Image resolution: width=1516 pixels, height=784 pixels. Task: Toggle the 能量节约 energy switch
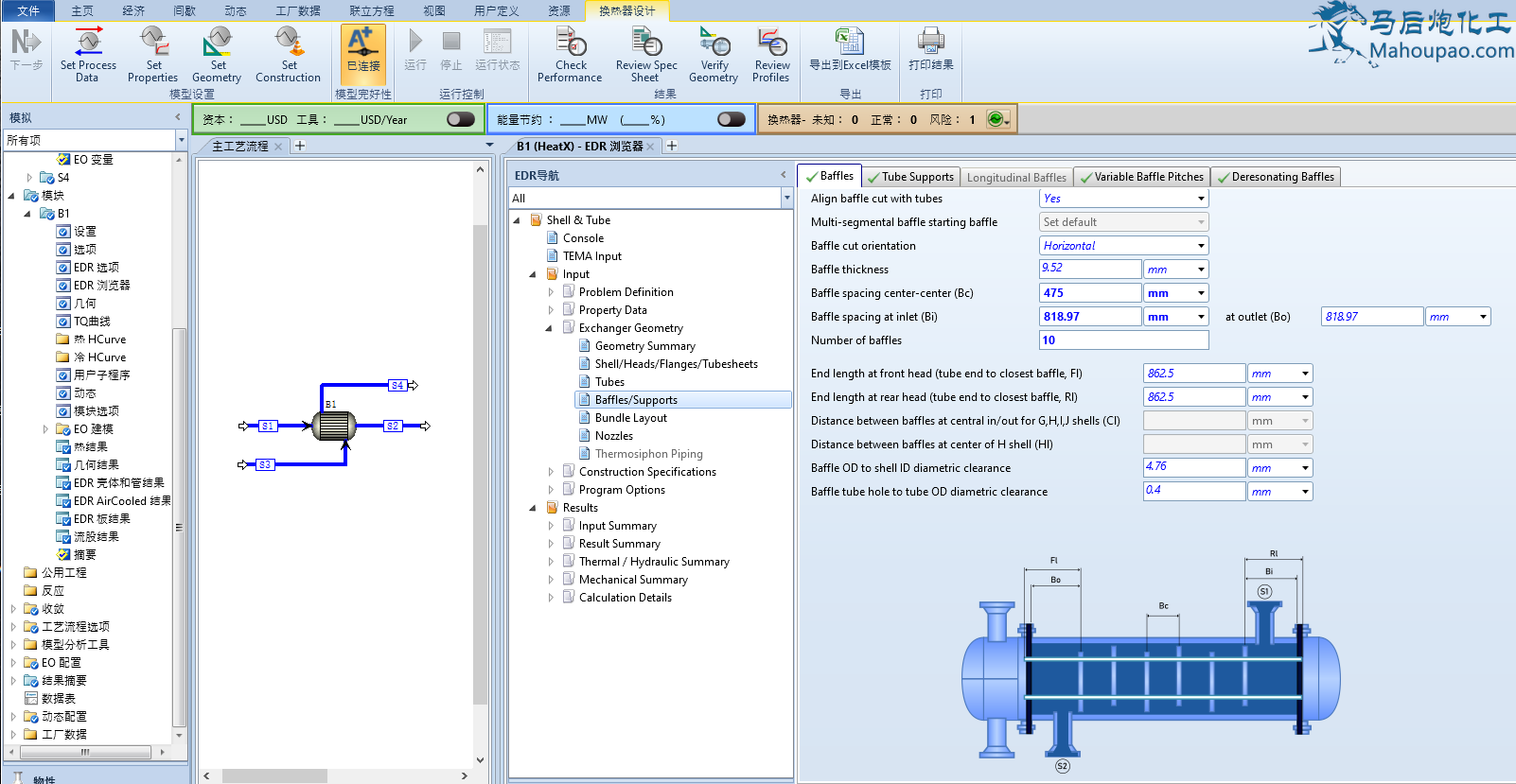tap(732, 119)
